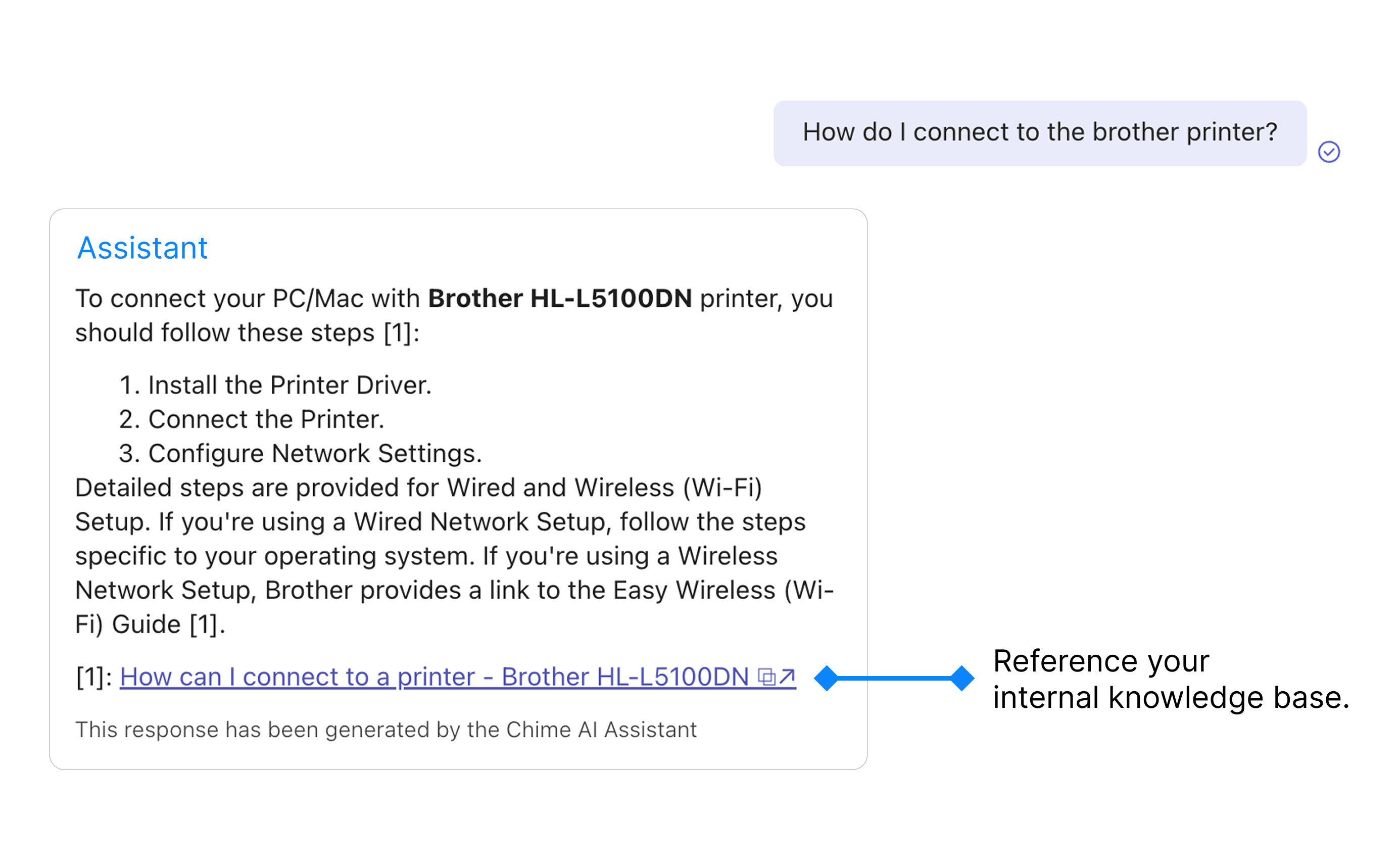Open the Brother HL-L5100DN knowledge base link

(435, 678)
